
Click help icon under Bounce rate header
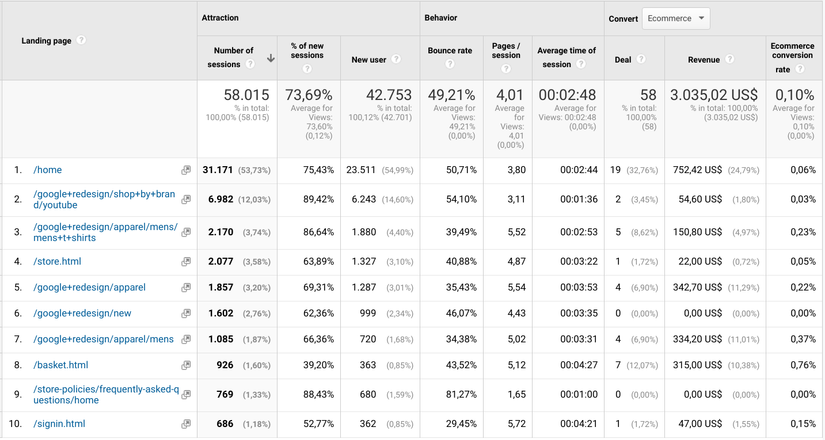449,64
